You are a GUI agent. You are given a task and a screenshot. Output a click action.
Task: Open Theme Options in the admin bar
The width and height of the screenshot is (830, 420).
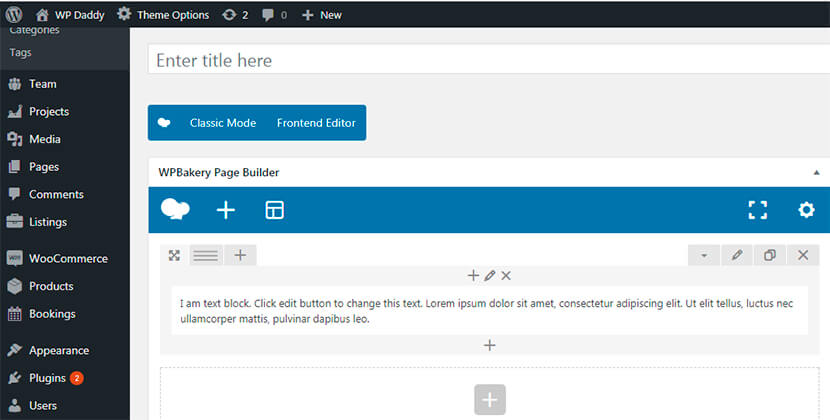tap(163, 15)
